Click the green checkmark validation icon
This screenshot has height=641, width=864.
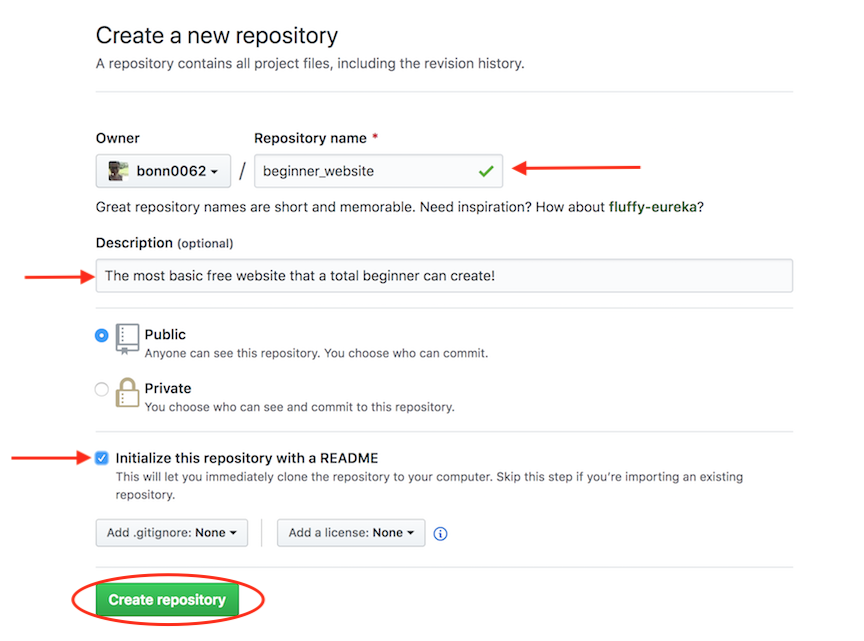[486, 171]
